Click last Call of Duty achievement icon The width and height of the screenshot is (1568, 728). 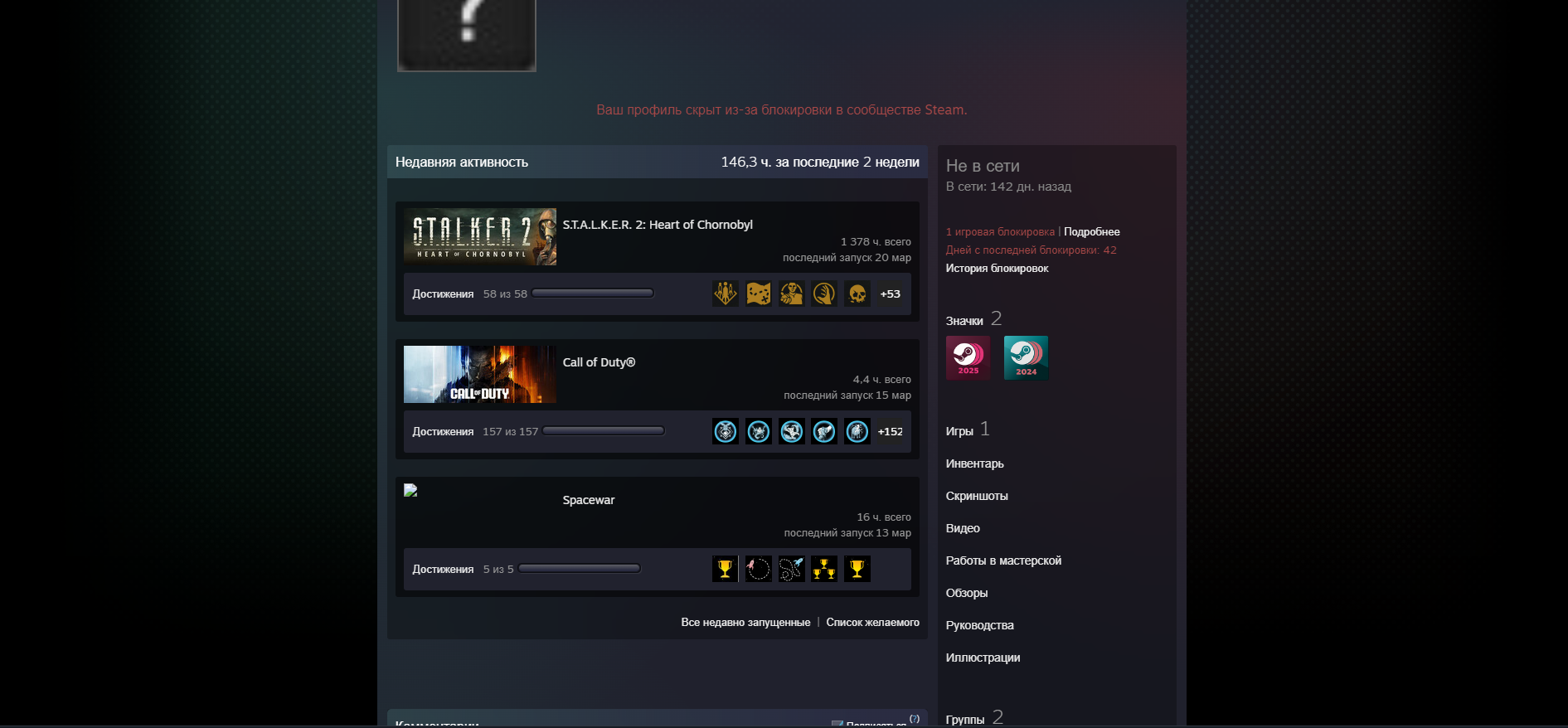857,431
